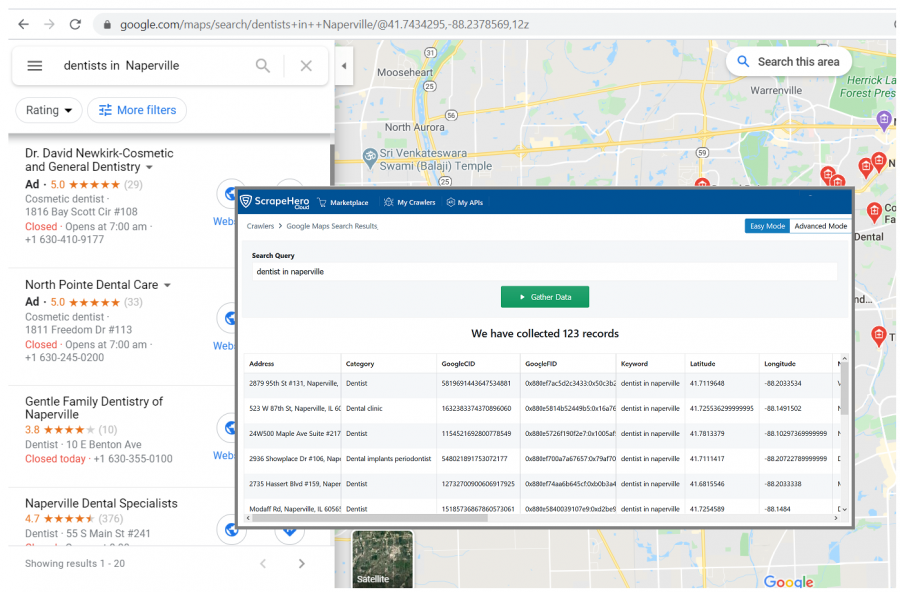Collapse the results panel with the left arrow
Screen dimensions: 900x592
pyautogui.click(x=343, y=65)
